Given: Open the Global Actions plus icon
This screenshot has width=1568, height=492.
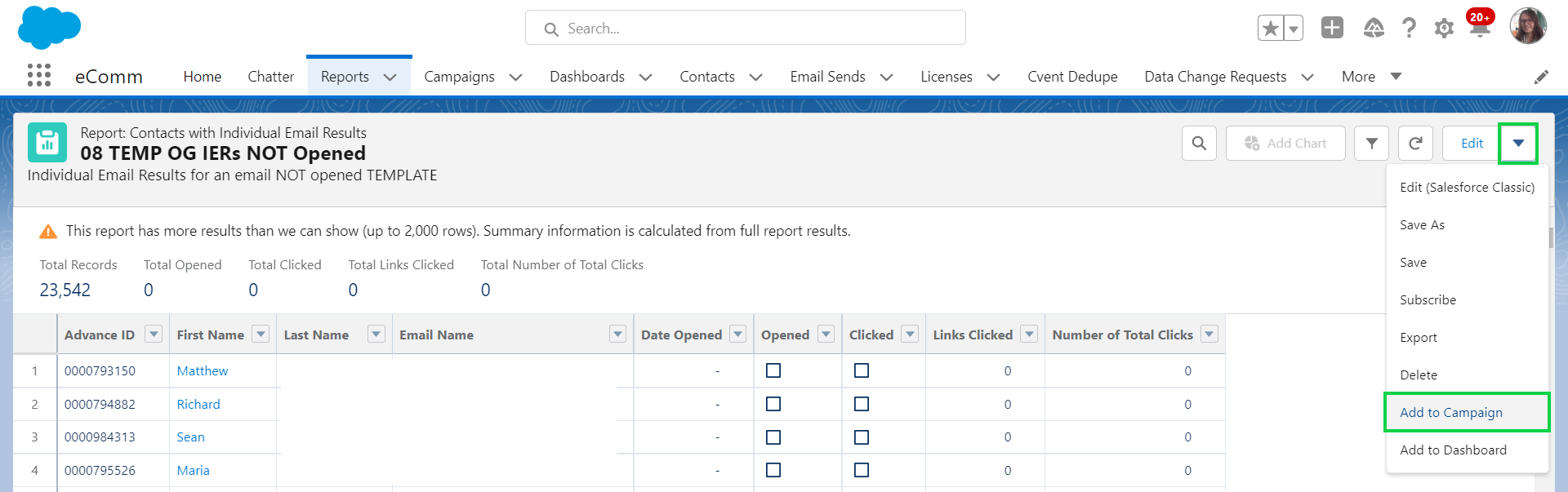Looking at the screenshot, I should 1332,28.
